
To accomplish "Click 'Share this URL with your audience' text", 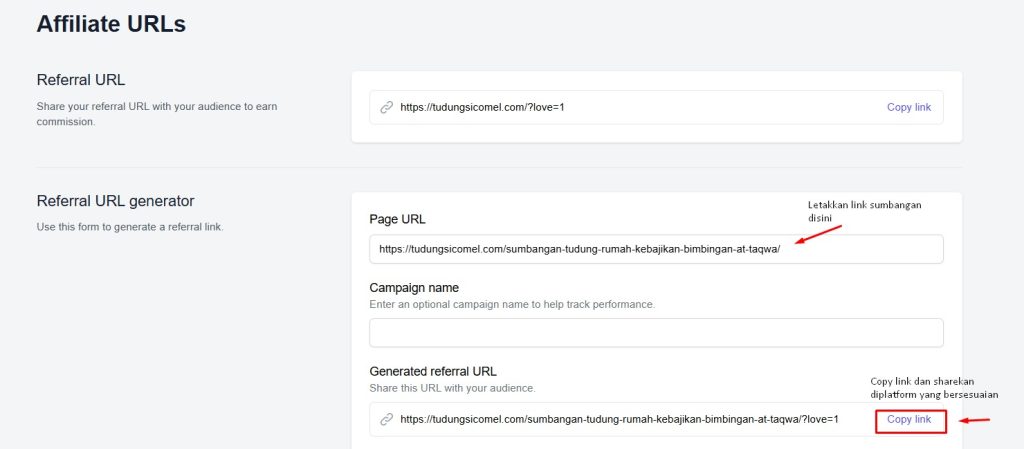I will click(452, 388).
